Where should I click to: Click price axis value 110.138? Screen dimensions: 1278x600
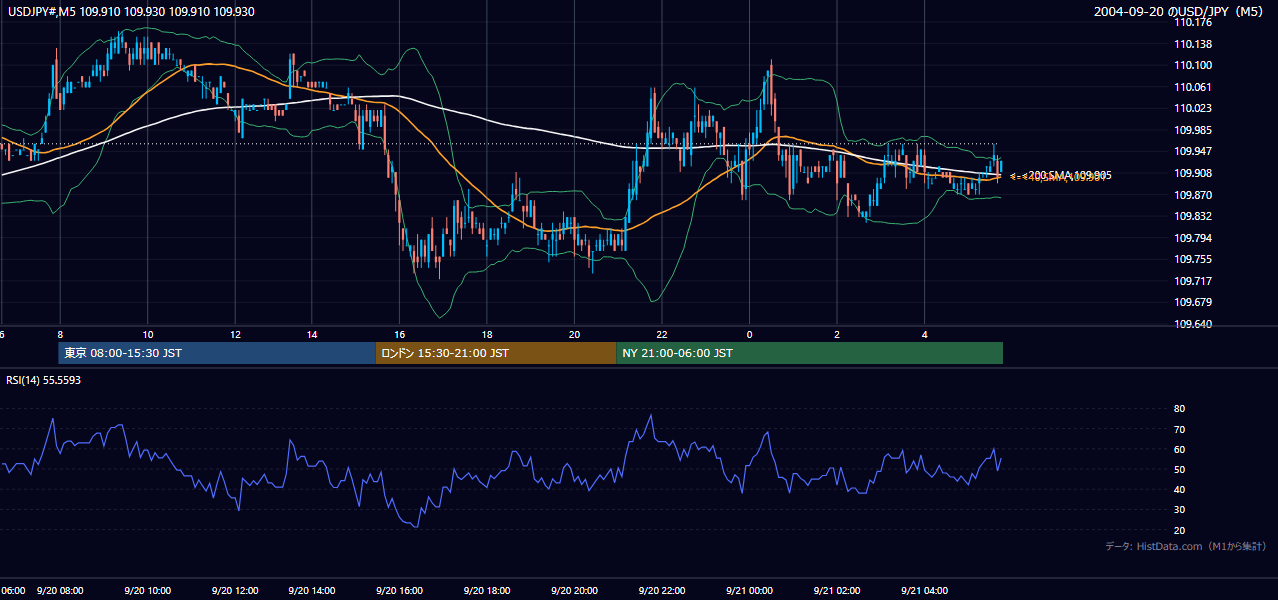coord(1191,44)
